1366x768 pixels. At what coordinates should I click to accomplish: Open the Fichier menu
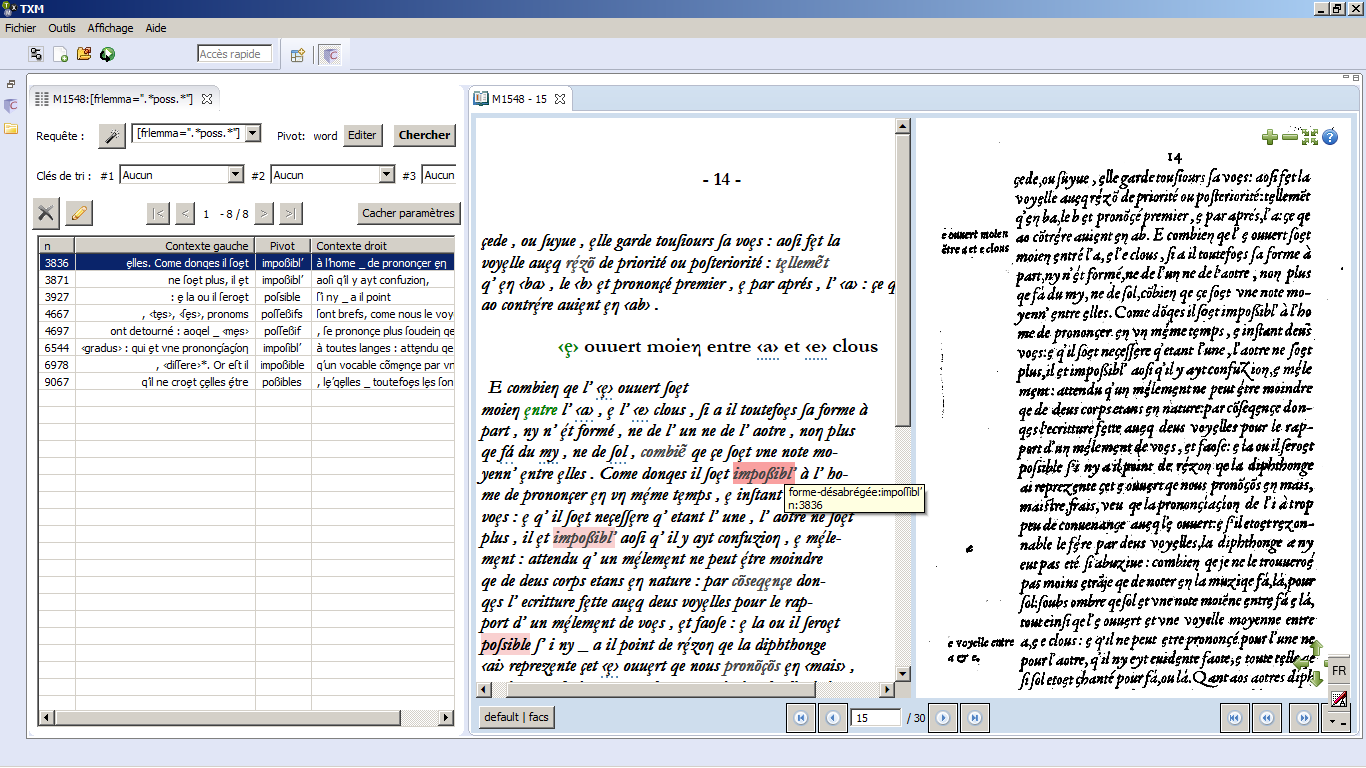21,28
